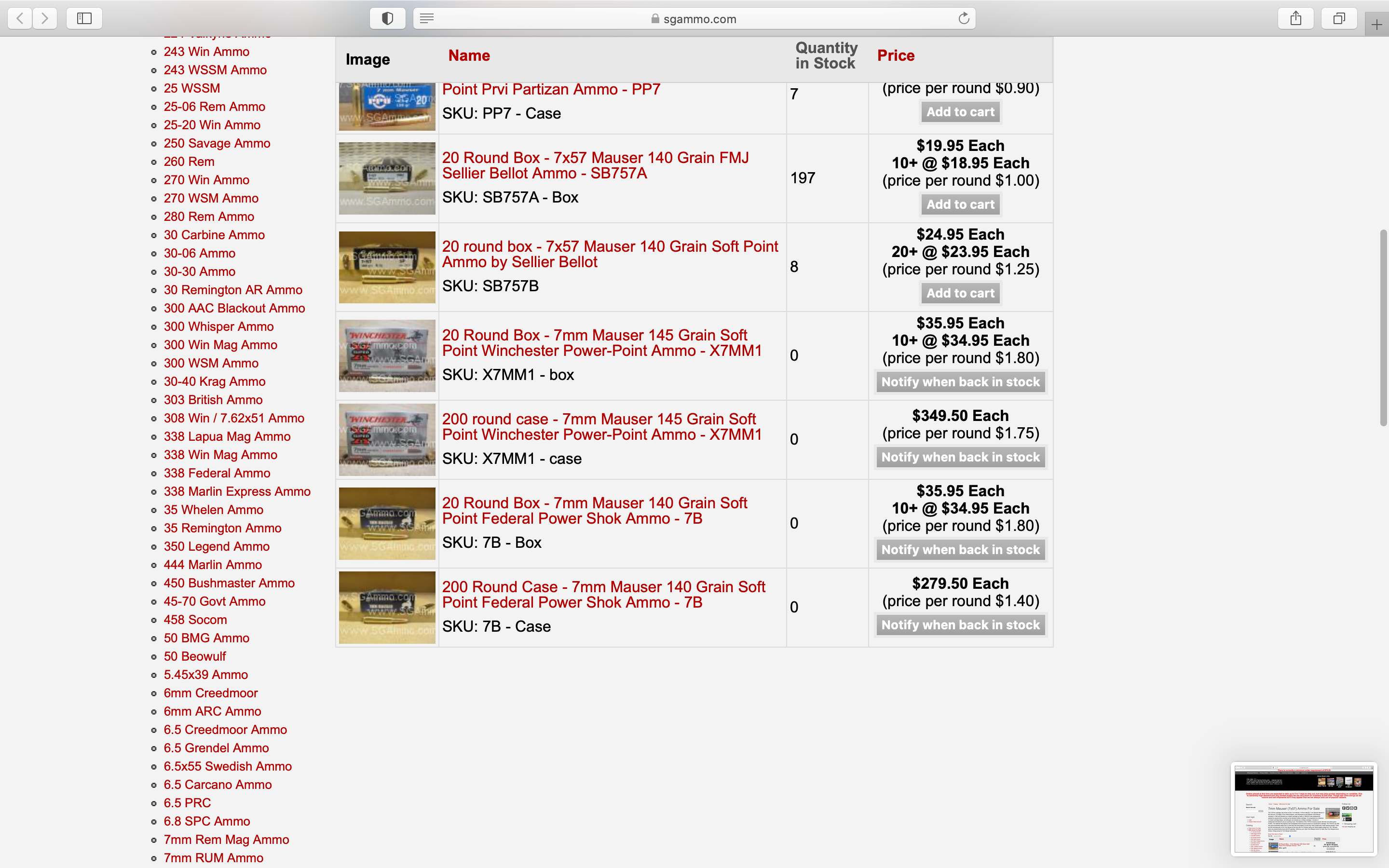This screenshot has height=868, width=1389.
Task: Open 338 Lapua Mag Ammo category
Action: (227, 436)
